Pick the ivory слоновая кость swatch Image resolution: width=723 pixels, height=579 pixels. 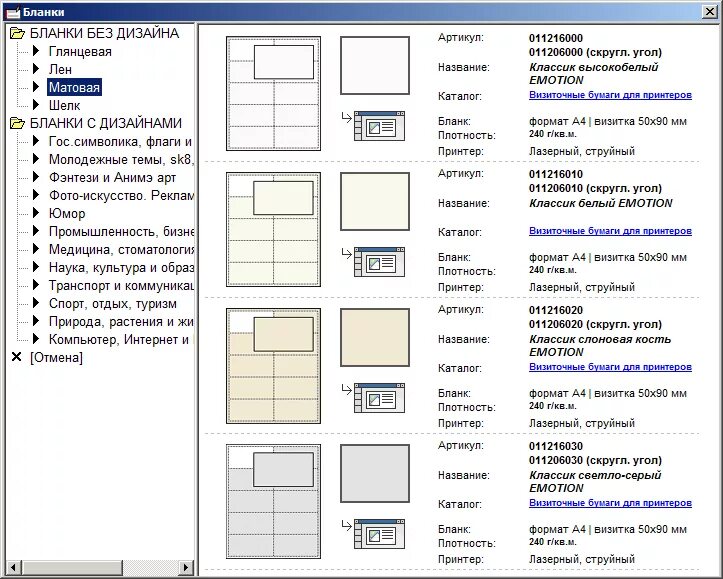[x=375, y=337]
